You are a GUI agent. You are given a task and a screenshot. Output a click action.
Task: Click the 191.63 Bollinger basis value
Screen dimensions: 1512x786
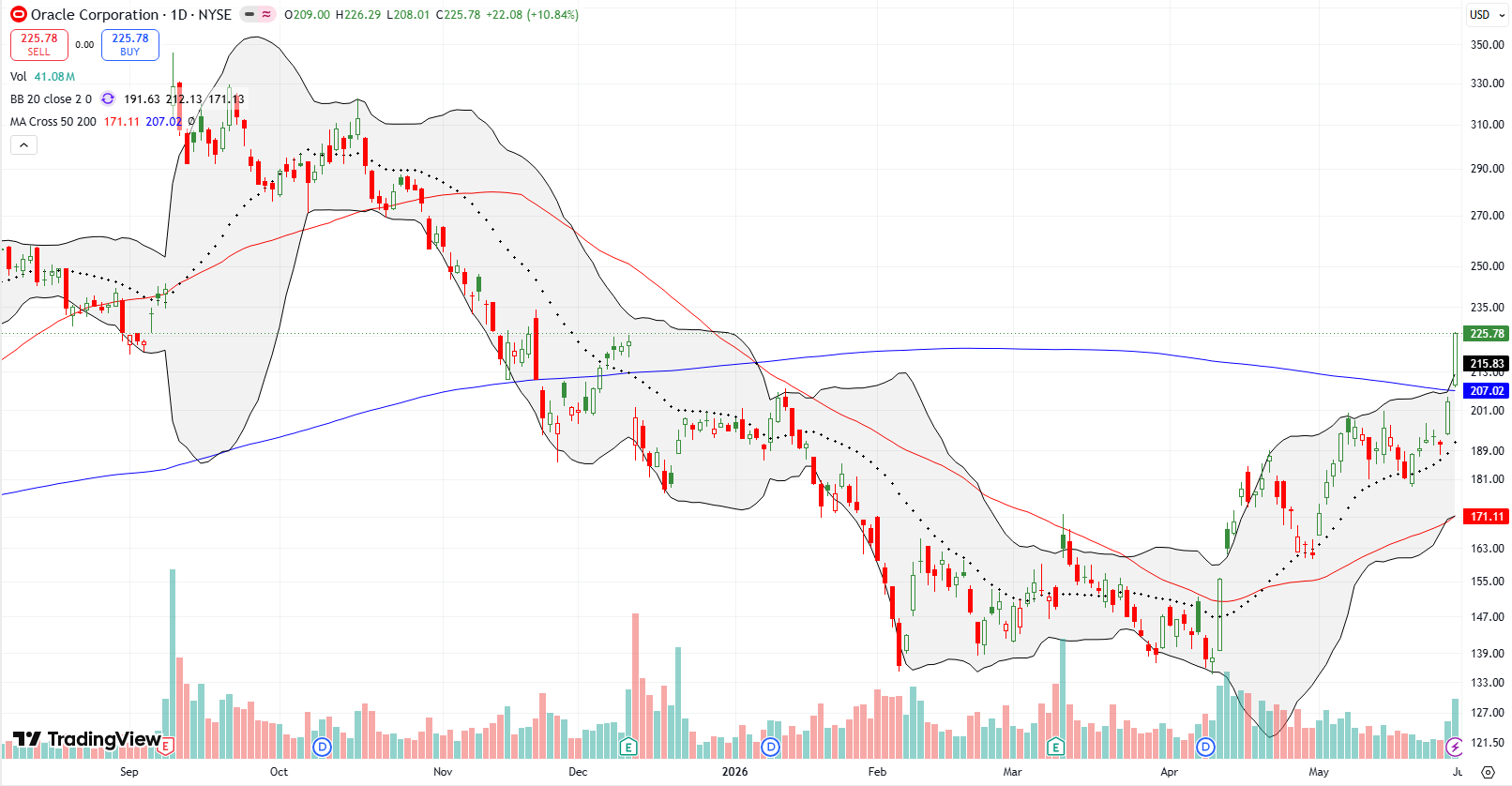coord(142,99)
